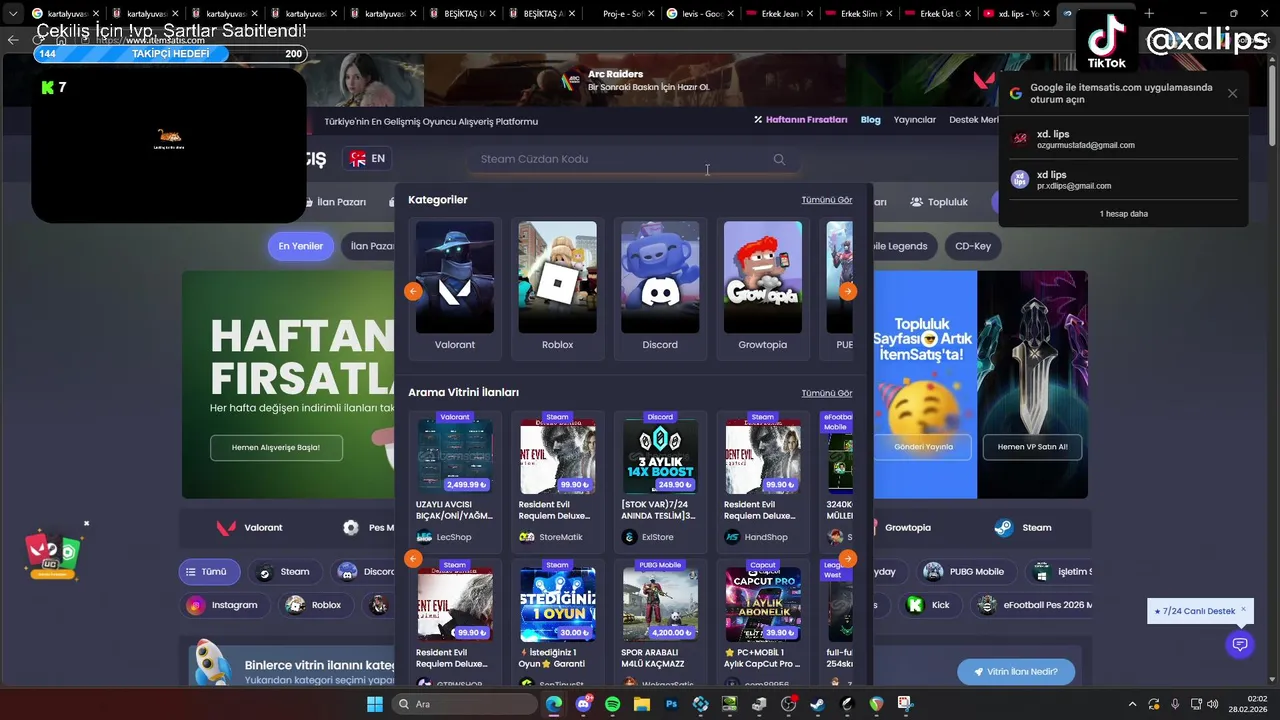The width and height of the screenshot is (1280, 720).
Task: Open the live chat bubble icon
Action: [x=1240, y=644]
